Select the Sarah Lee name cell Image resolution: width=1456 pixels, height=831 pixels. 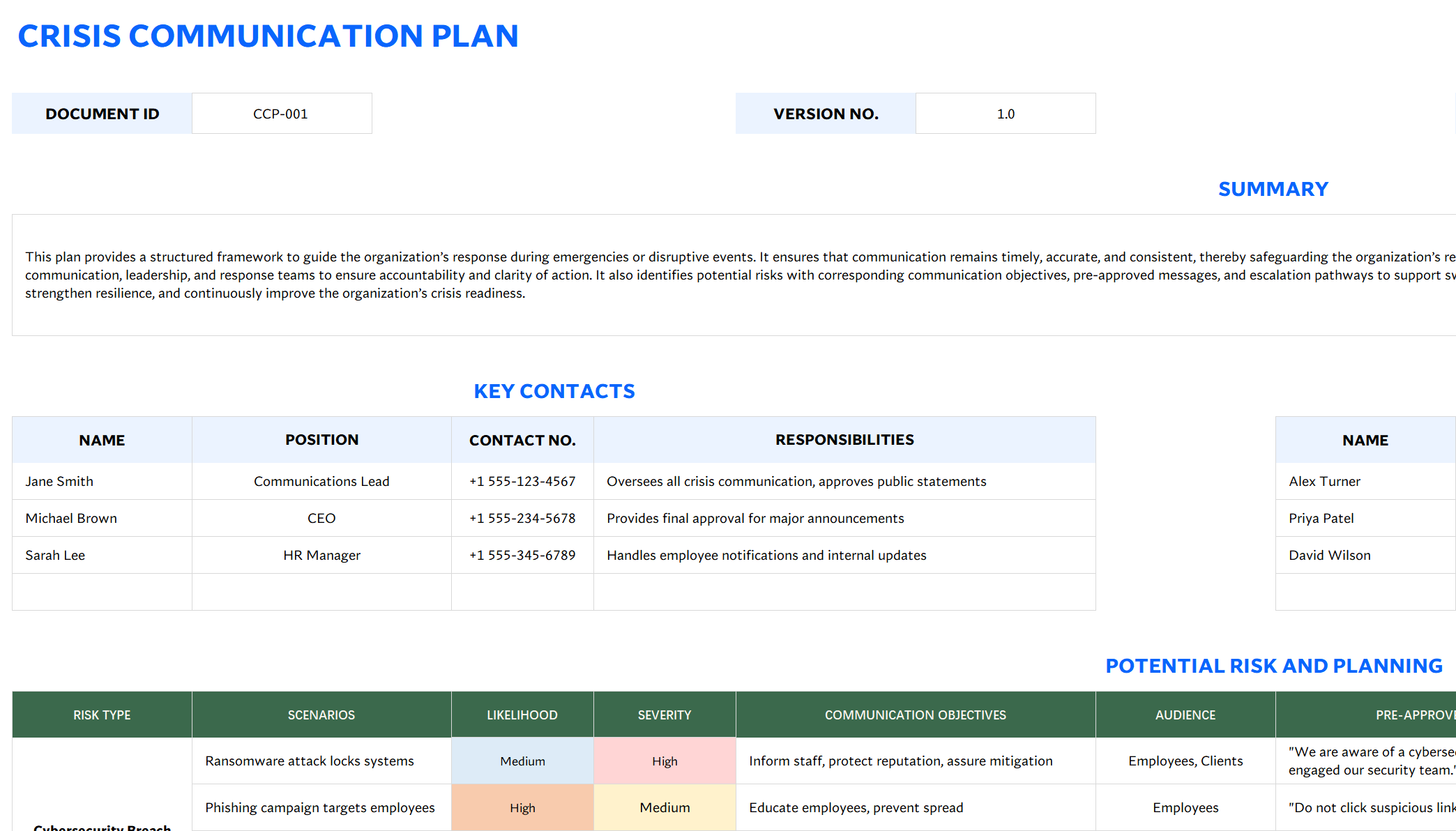point(102,555)
